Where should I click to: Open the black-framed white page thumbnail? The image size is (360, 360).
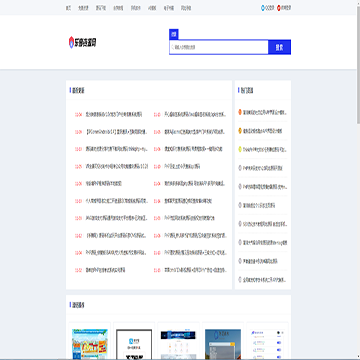pyautogui.click(x=134, y=345)
